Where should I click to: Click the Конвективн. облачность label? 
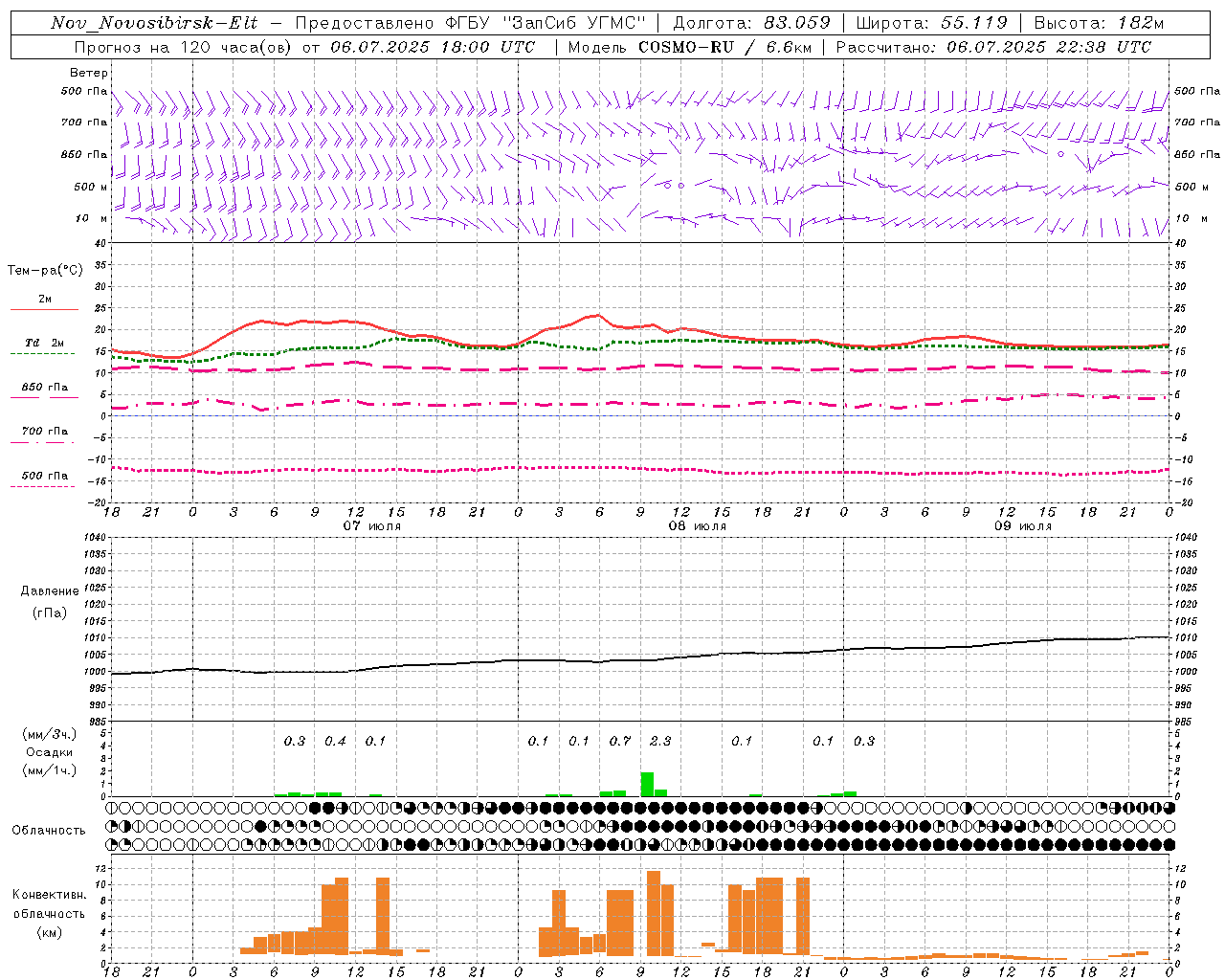pyautogui.click(x=49, y=904)
